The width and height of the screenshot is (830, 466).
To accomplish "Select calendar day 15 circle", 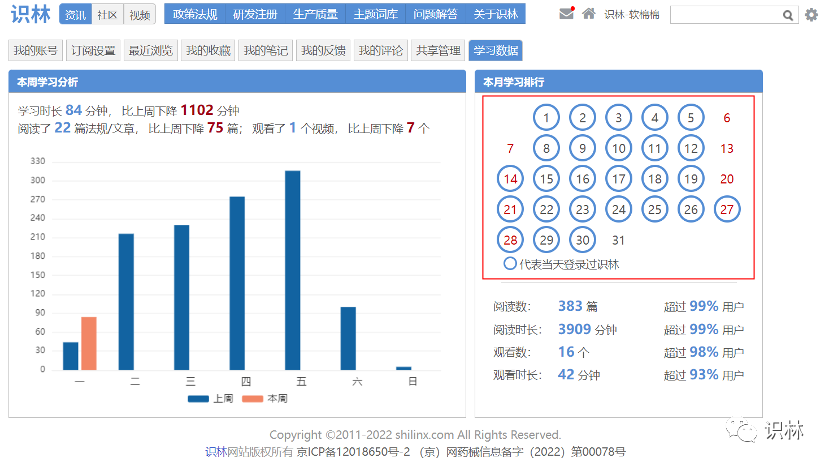I will click(545, 179).
